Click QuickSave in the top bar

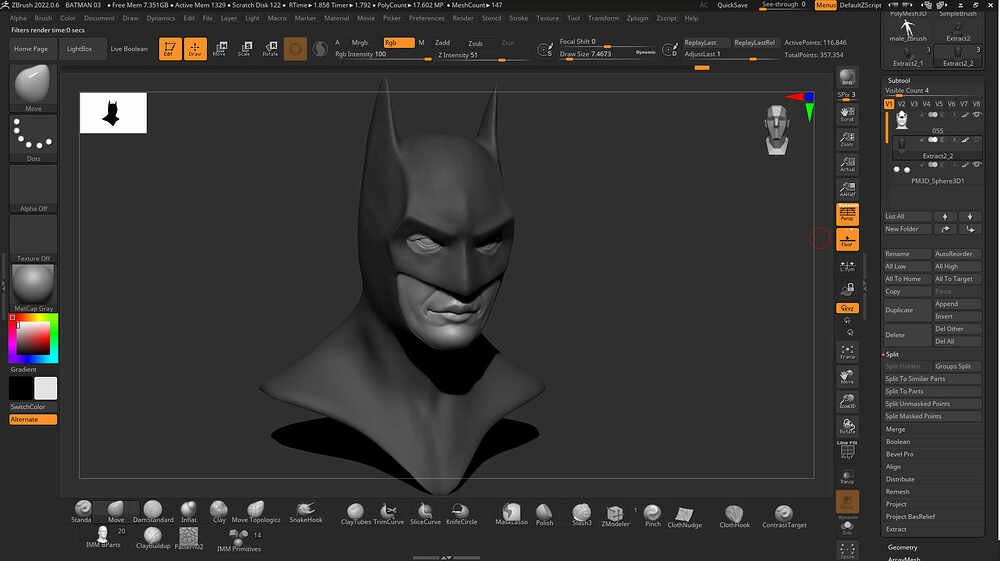coord(732,5)
